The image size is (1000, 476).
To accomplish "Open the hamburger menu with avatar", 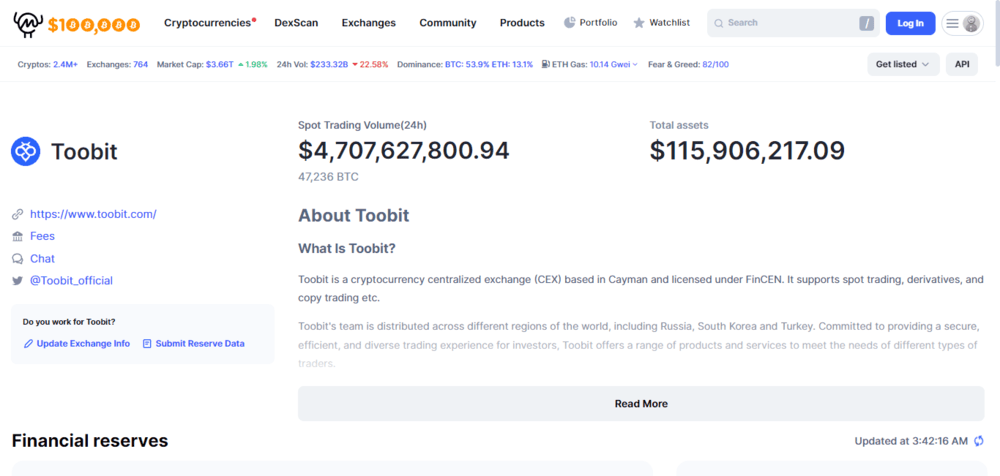I will (x=962, y=24).
